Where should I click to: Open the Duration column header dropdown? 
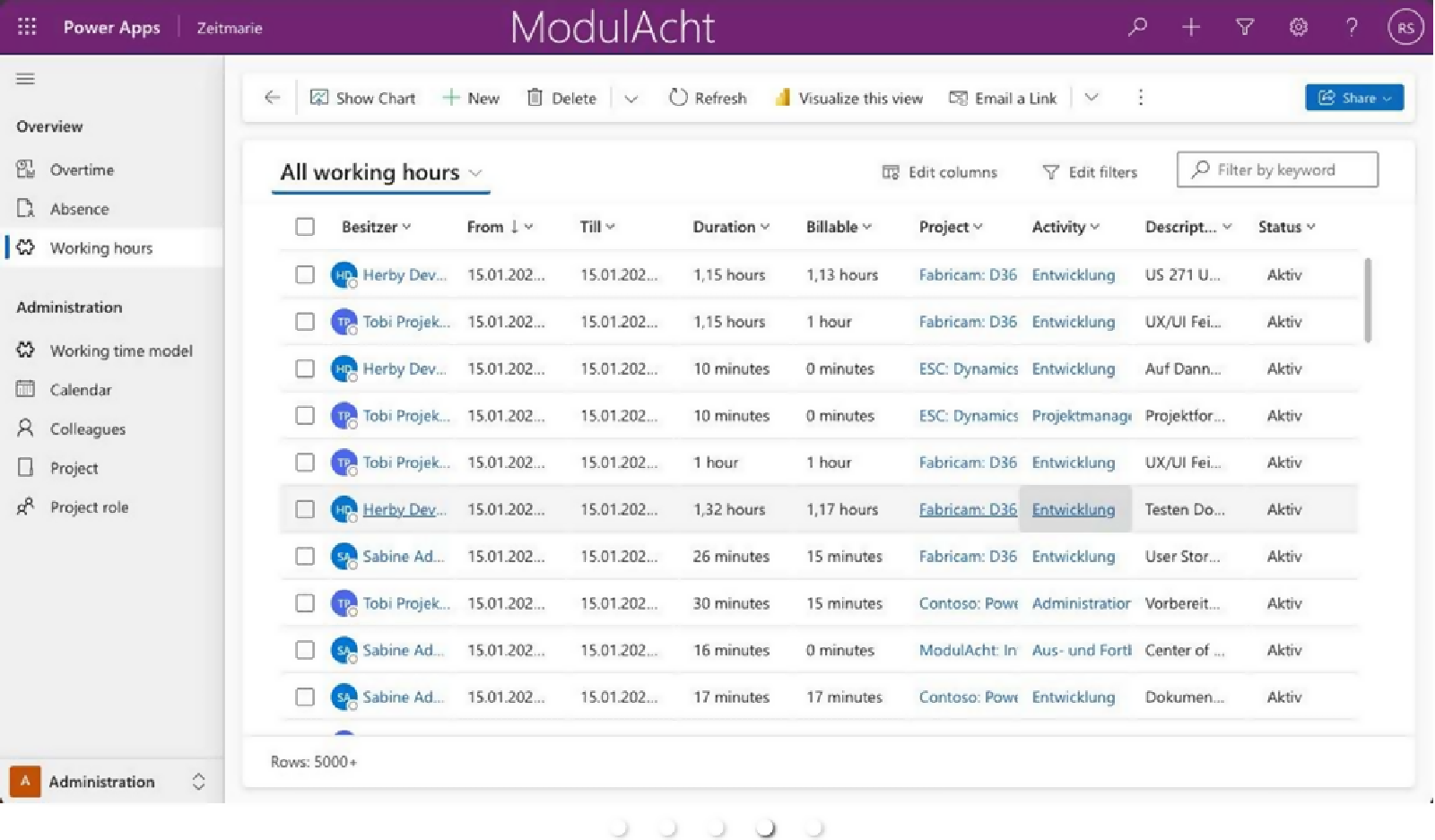(x=731, y=227)
